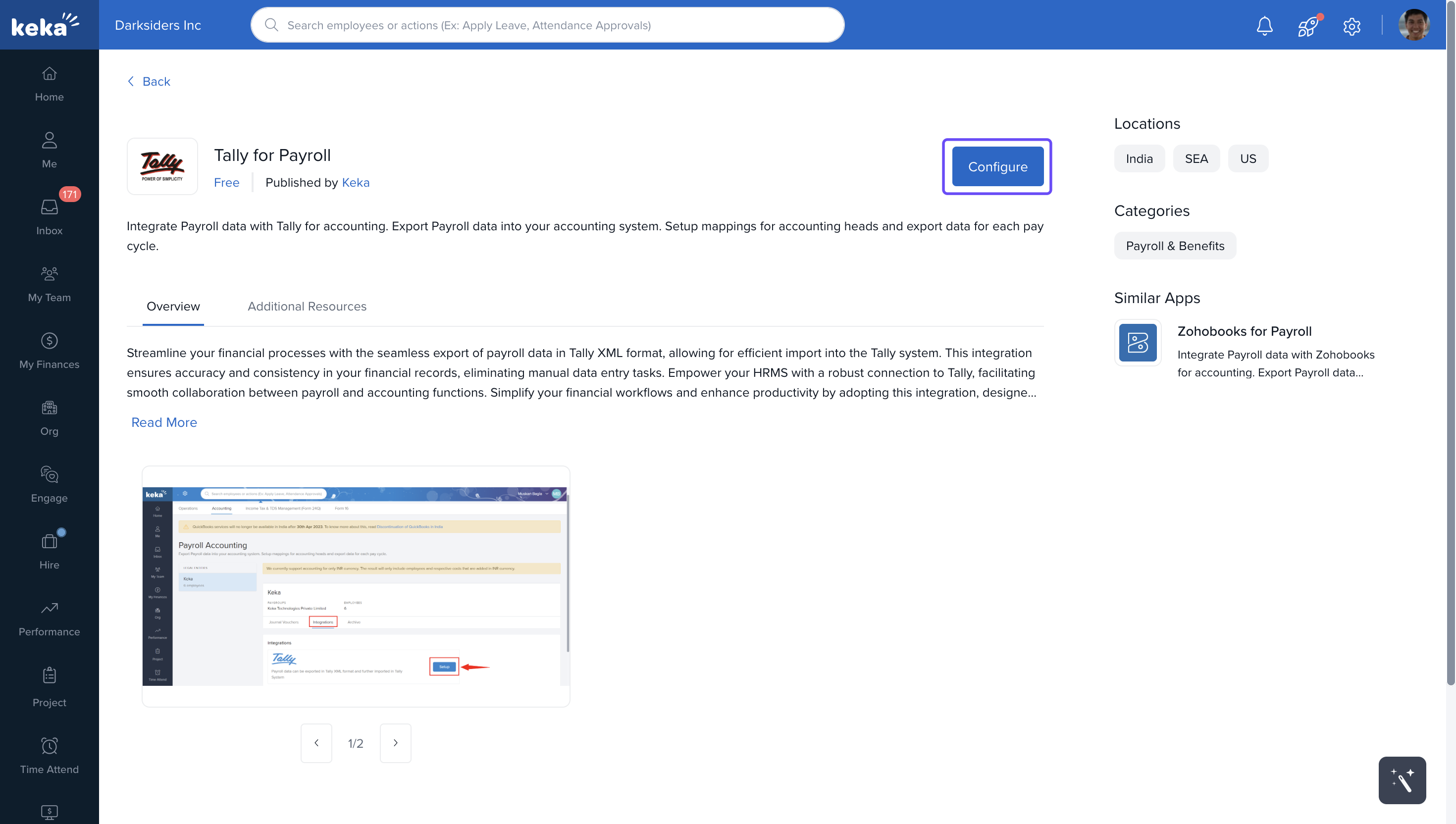Select the Overview tab
The width and height of the screenshot is (1456, 824).
click(x=173, y=306)
